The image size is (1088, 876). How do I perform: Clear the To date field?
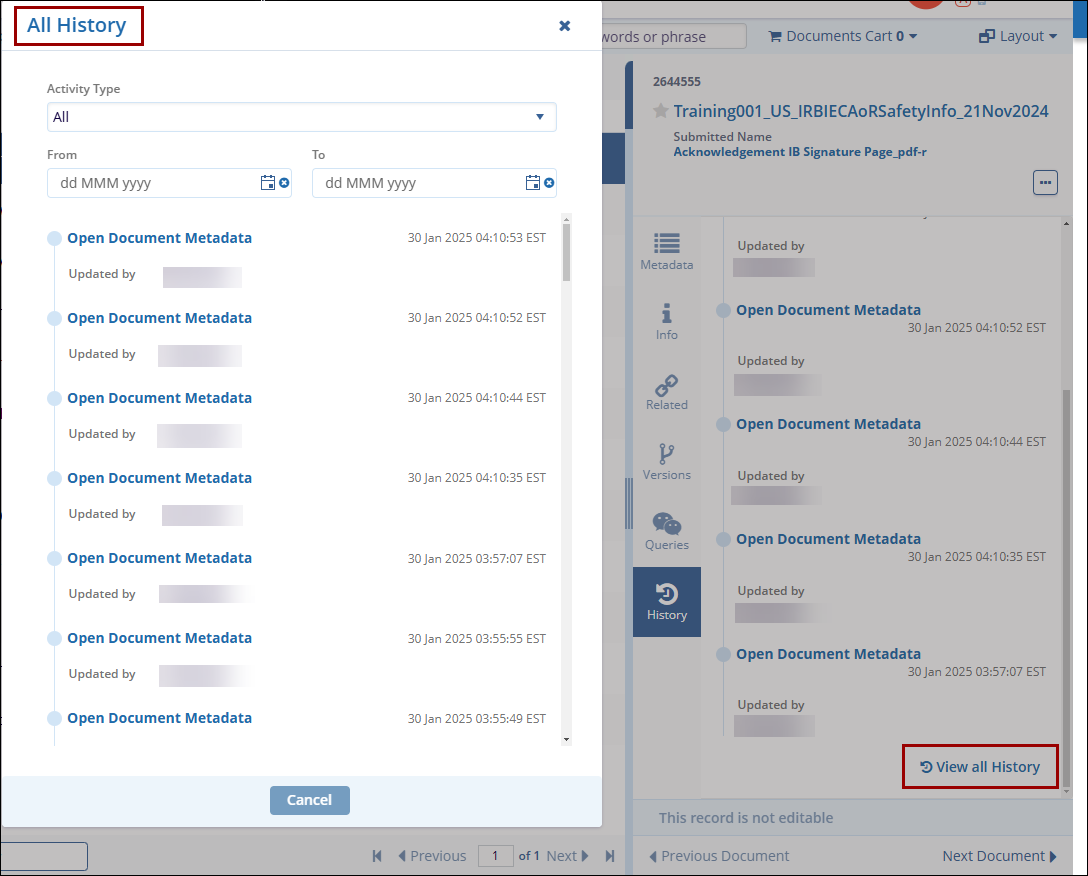click(549, 183)
